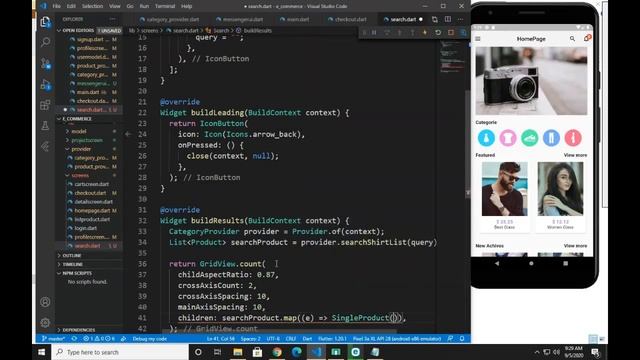Image resolution: width=640 pixels, height=360 pixels.
Task: Open Flutter DevTools widget inspector icon
Action: (463, 32)
